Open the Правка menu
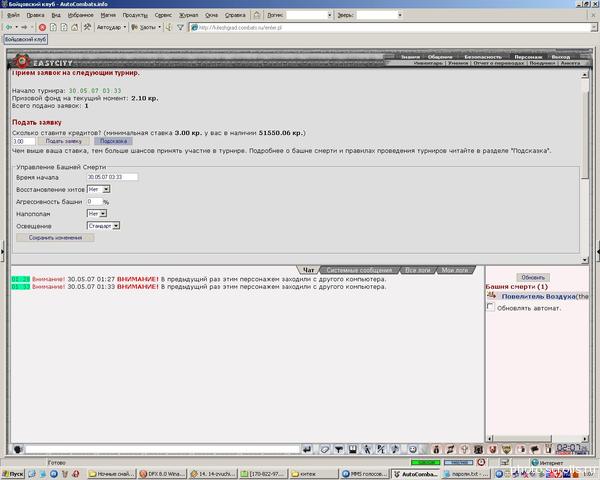 [35, 15]
